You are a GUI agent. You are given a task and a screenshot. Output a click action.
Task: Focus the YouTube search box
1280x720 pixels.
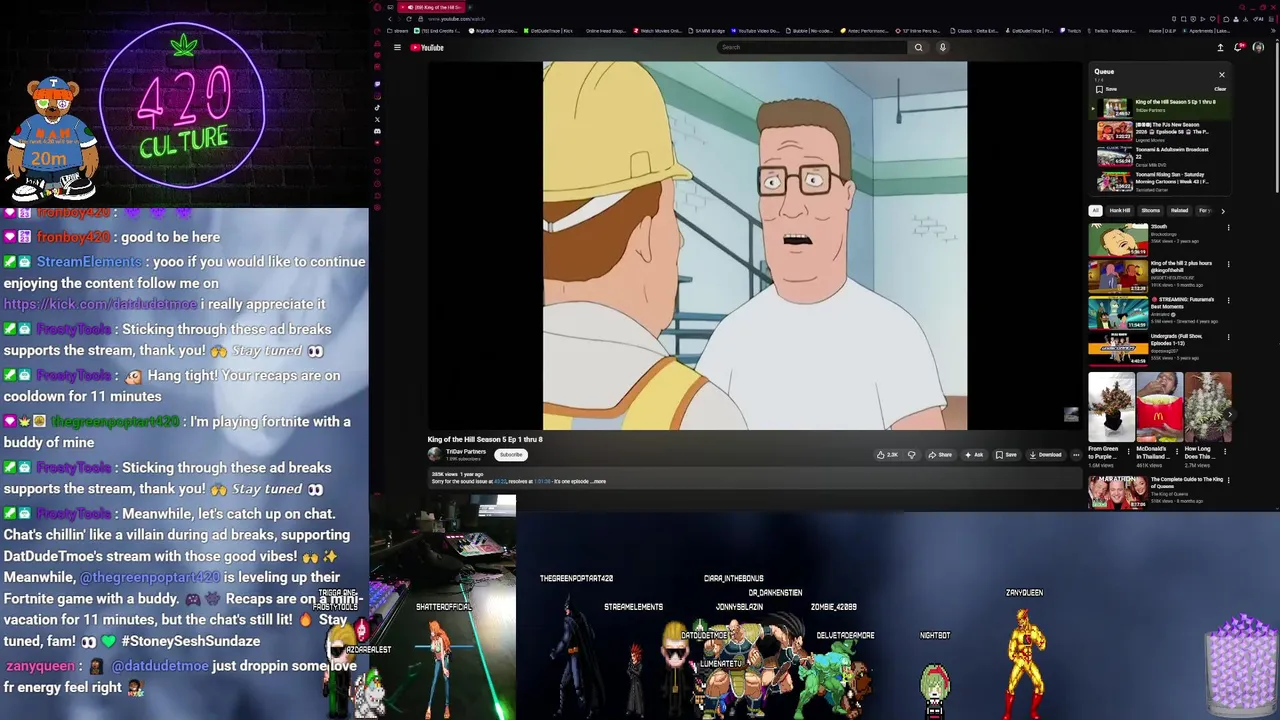coord(812,47)
